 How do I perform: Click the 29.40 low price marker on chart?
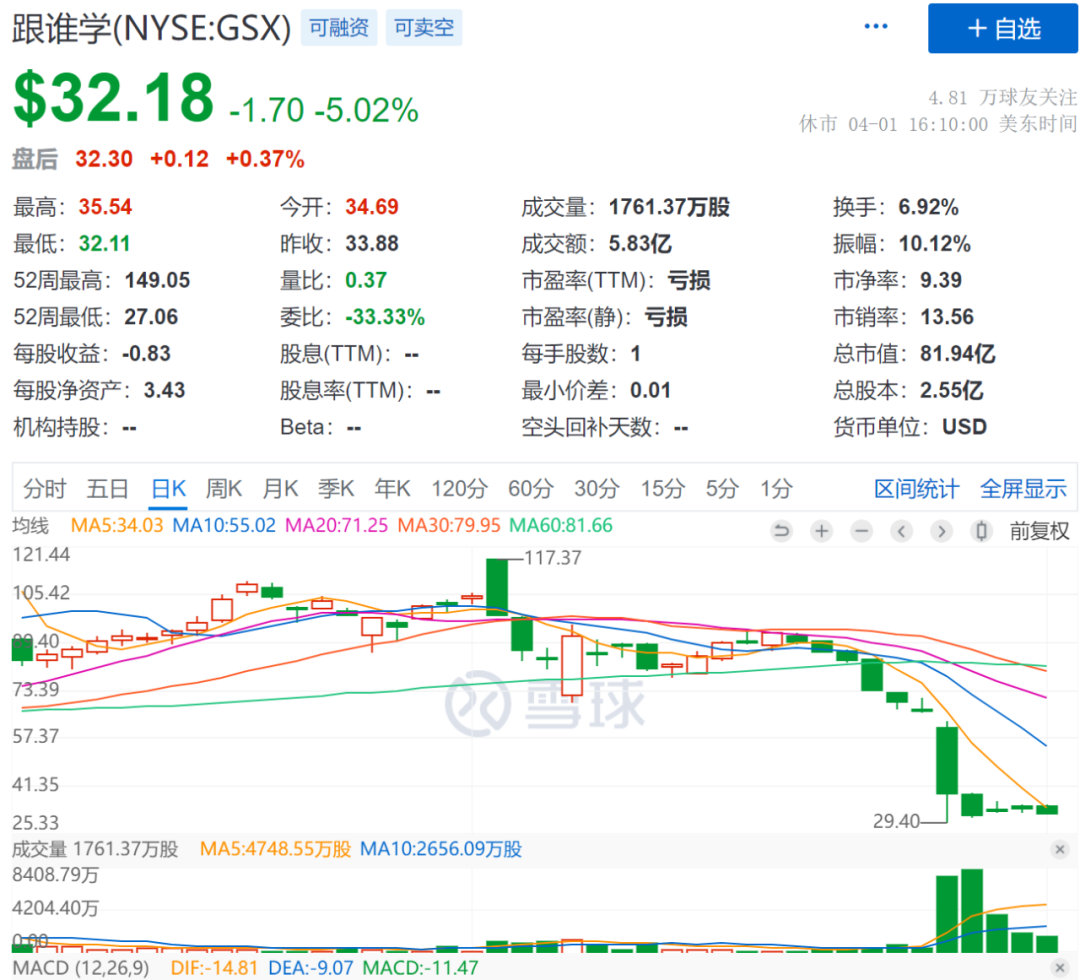[896, 821]
